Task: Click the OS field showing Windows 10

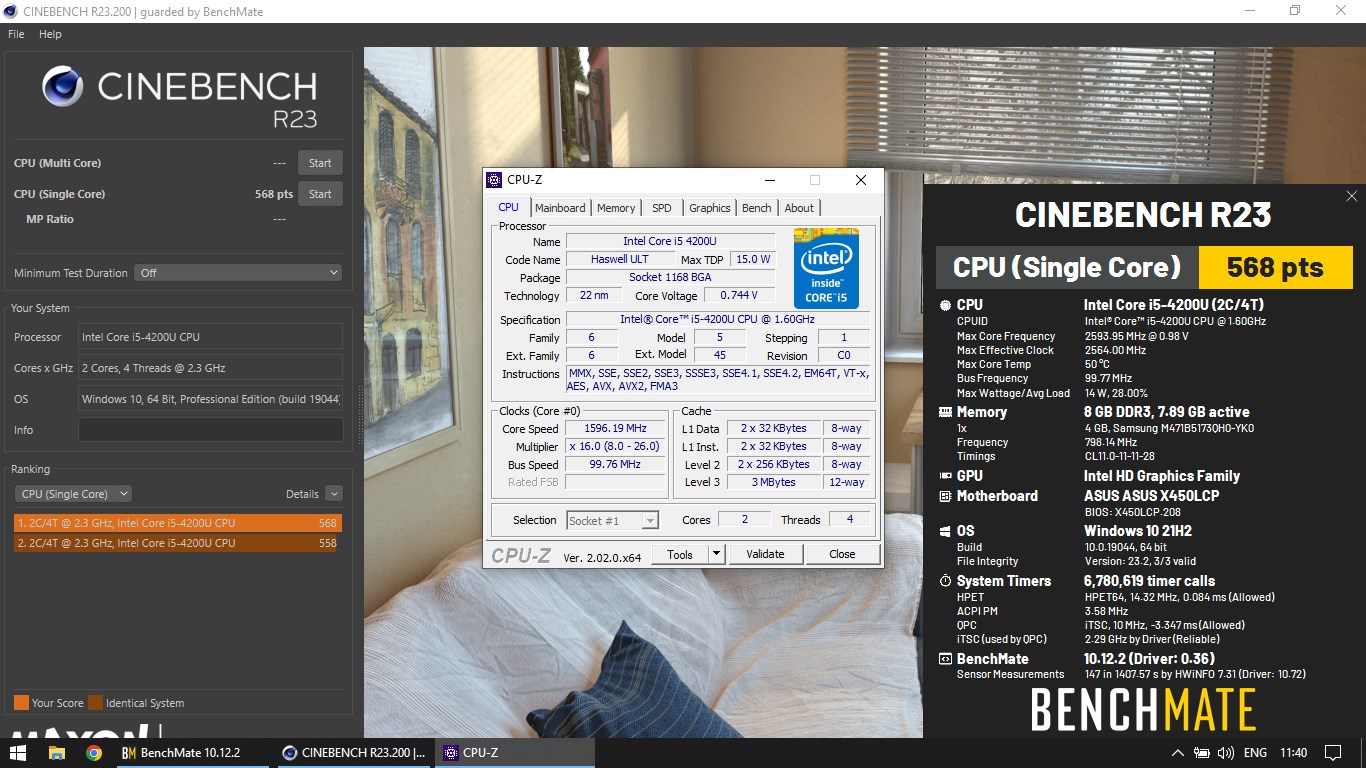Action: [210, 399]
